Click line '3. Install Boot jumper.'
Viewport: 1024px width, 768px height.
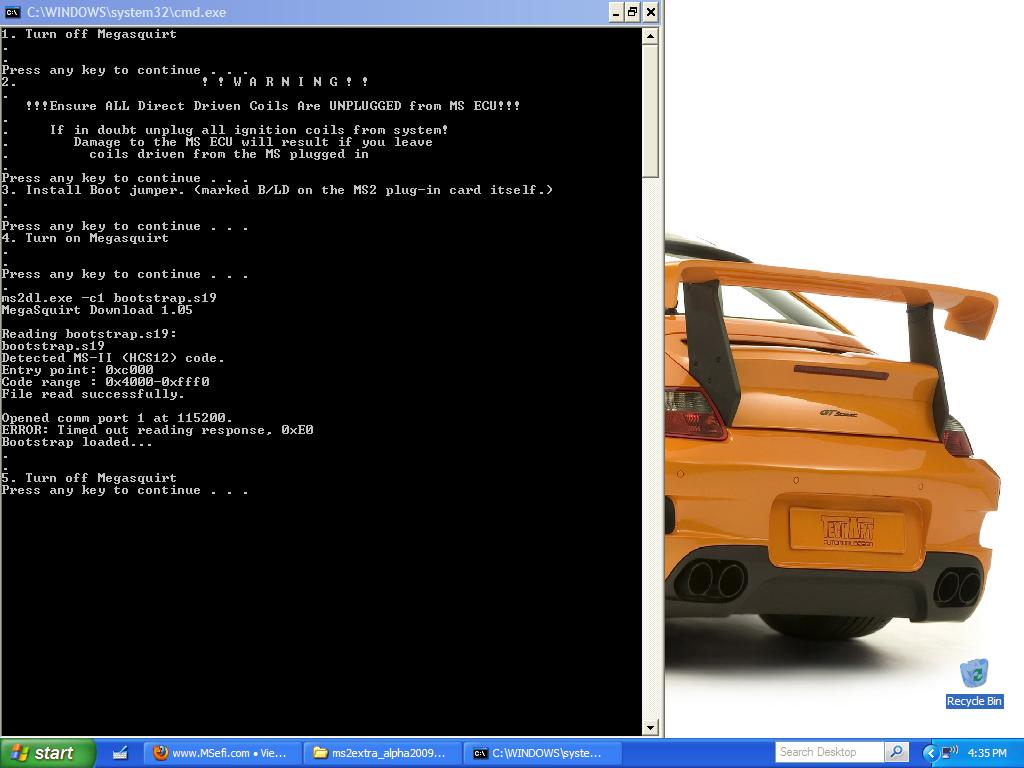tap(277, 190)
